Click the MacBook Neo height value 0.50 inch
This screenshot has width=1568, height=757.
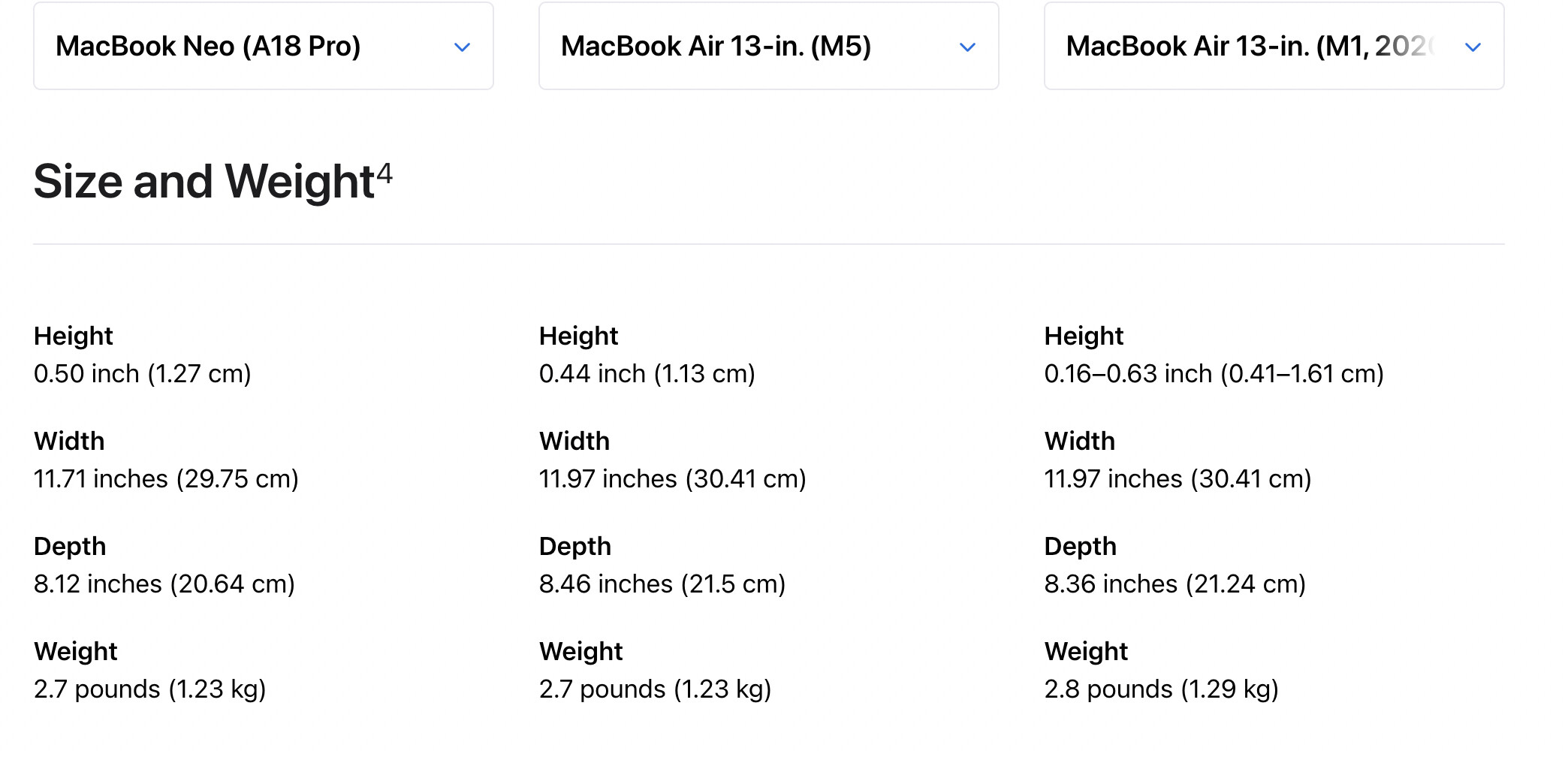coord(143,373)
